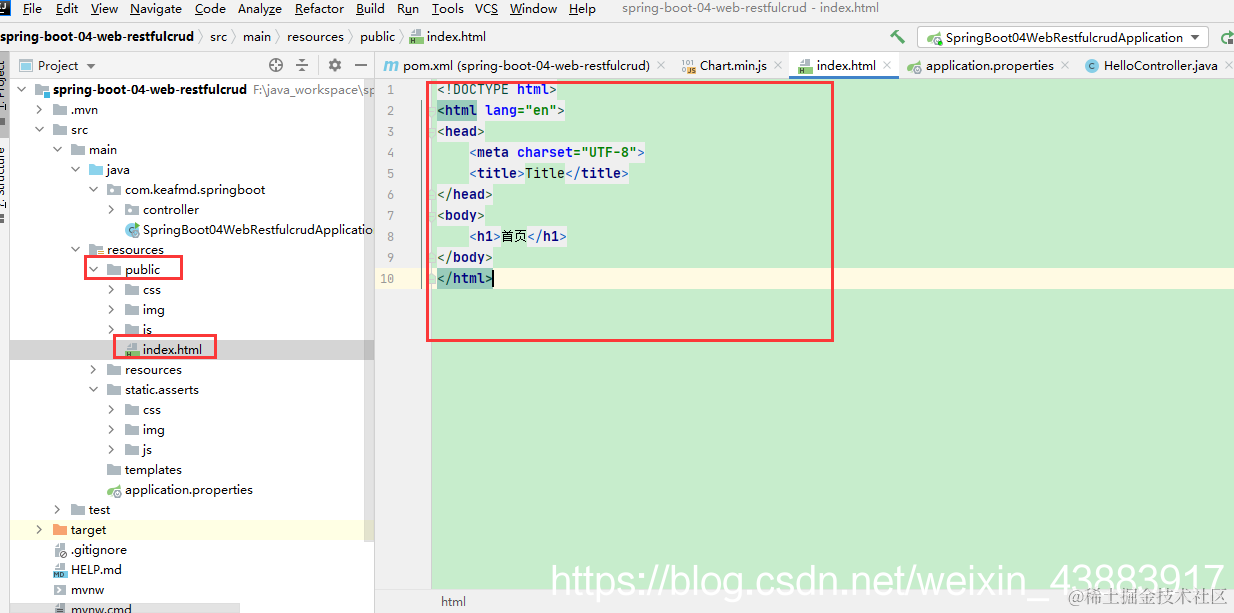Hide the Project tool window with minus icon
This screenshot has height=613, width=1234.
pyautogui.click(x=359, y=65)
